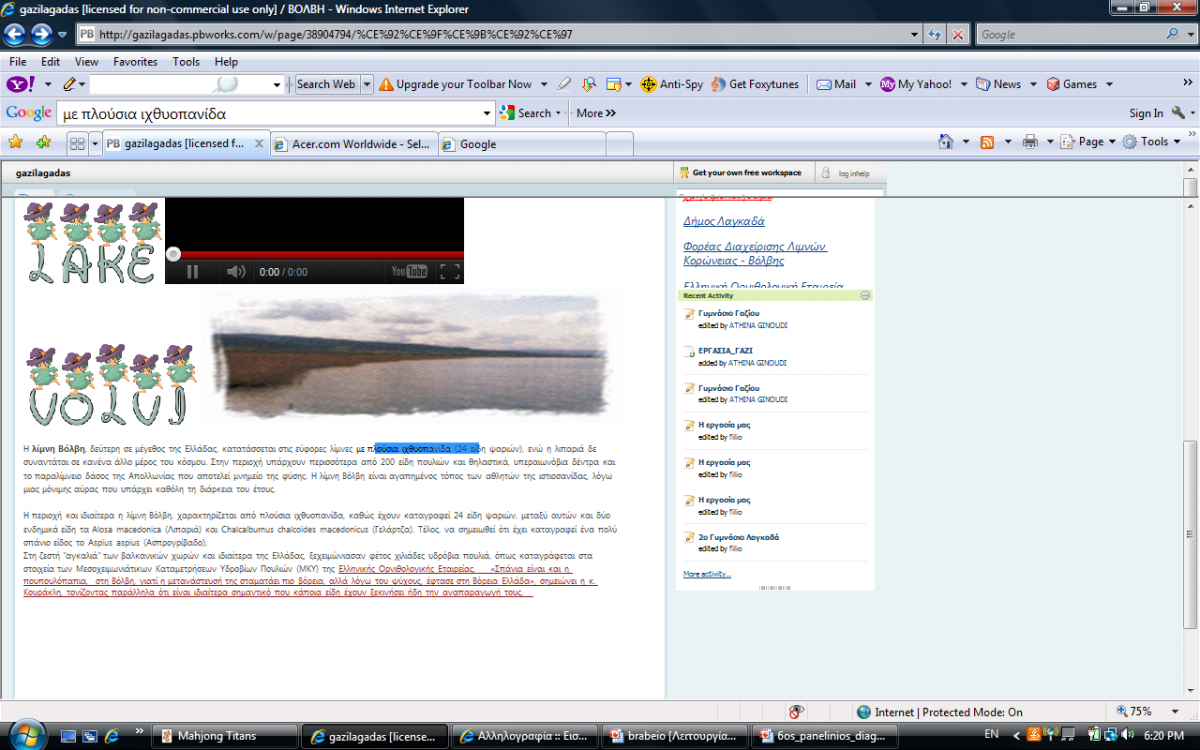Image resolution: width=1200 pixels, height=750 pixels.
Task: Click the YouTube video progress slider handle
Action: pyautogui.click(x=173, y=254)
